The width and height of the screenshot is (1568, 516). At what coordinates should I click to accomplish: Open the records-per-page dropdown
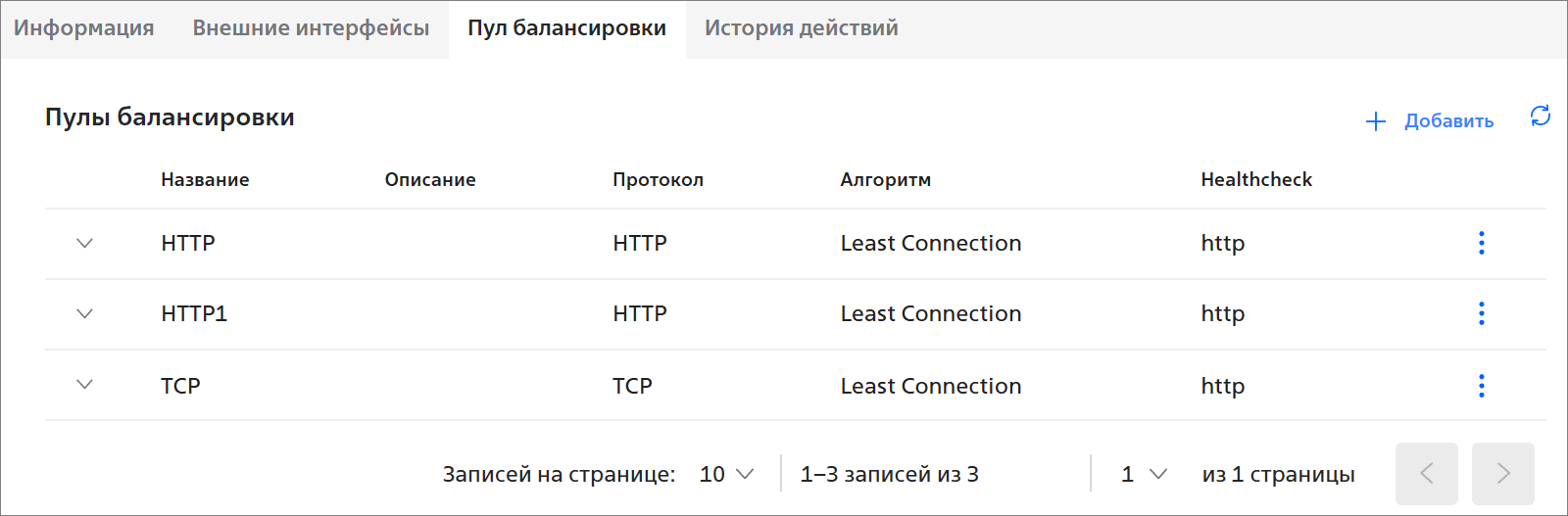tap(726, 474)
